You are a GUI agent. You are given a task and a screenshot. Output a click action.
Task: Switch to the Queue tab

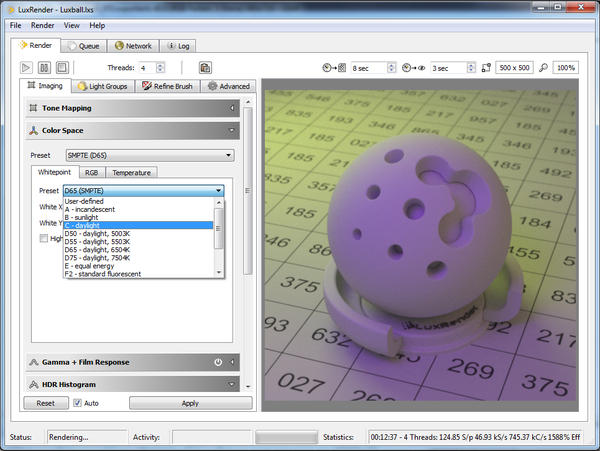coord(84,46)
